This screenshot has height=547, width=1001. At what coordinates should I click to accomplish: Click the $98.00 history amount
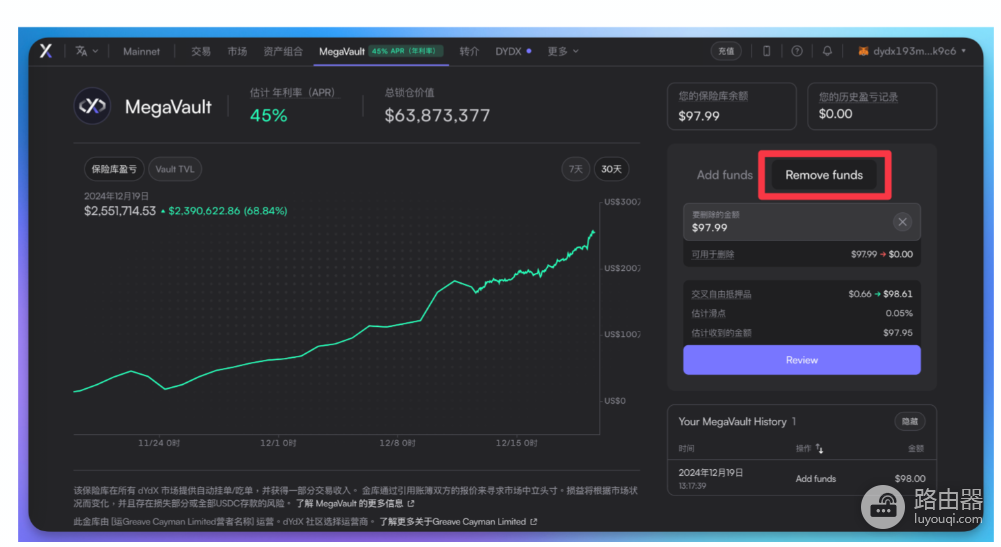click(x=910, y=479)
